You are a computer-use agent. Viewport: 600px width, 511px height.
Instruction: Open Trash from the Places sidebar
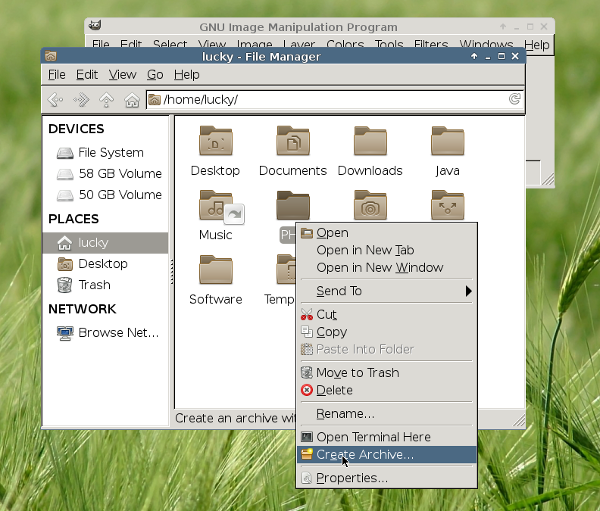pyautogui.click(x=94, y=285)
